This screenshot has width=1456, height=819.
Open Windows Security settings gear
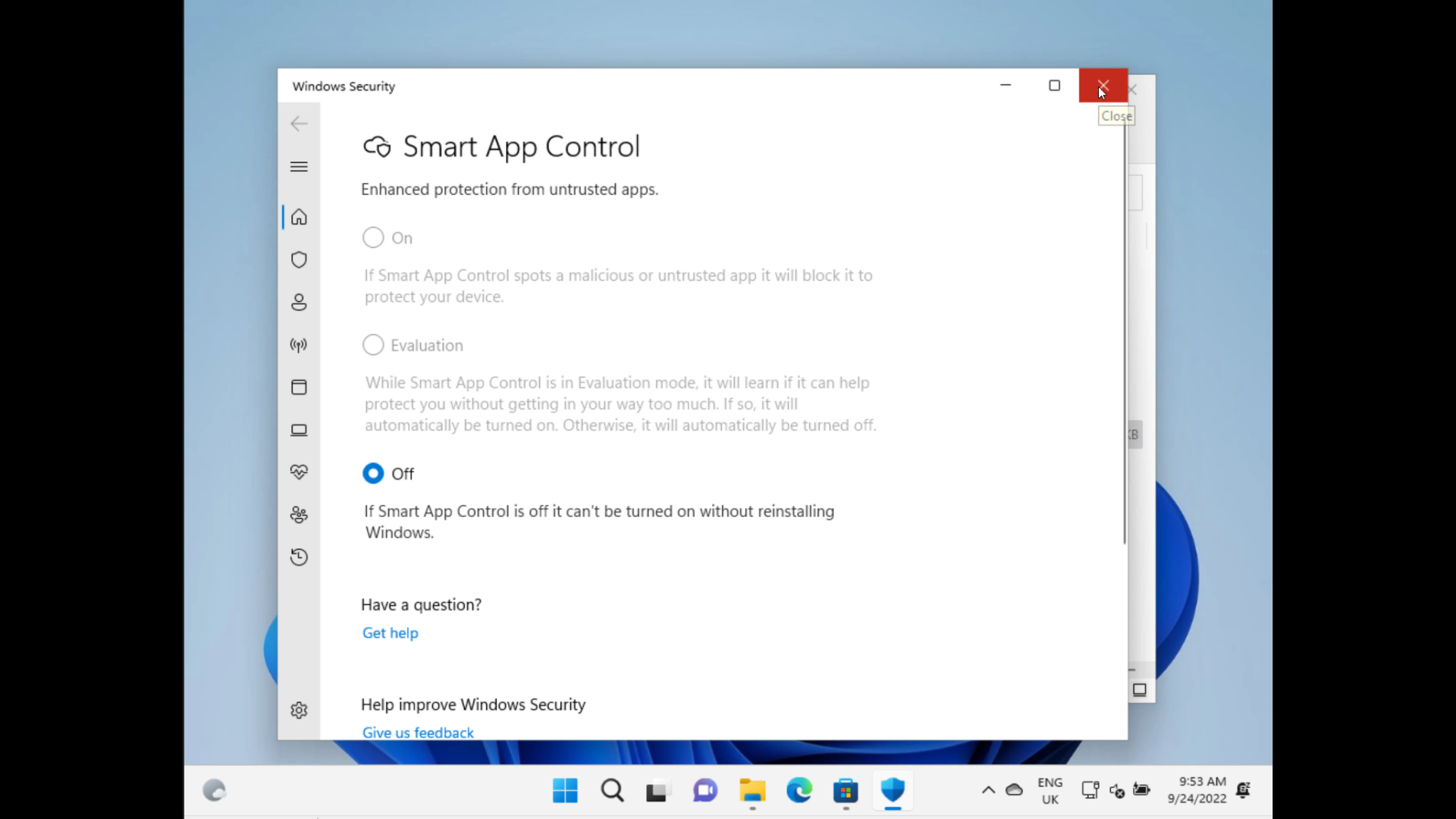(299, 711)
